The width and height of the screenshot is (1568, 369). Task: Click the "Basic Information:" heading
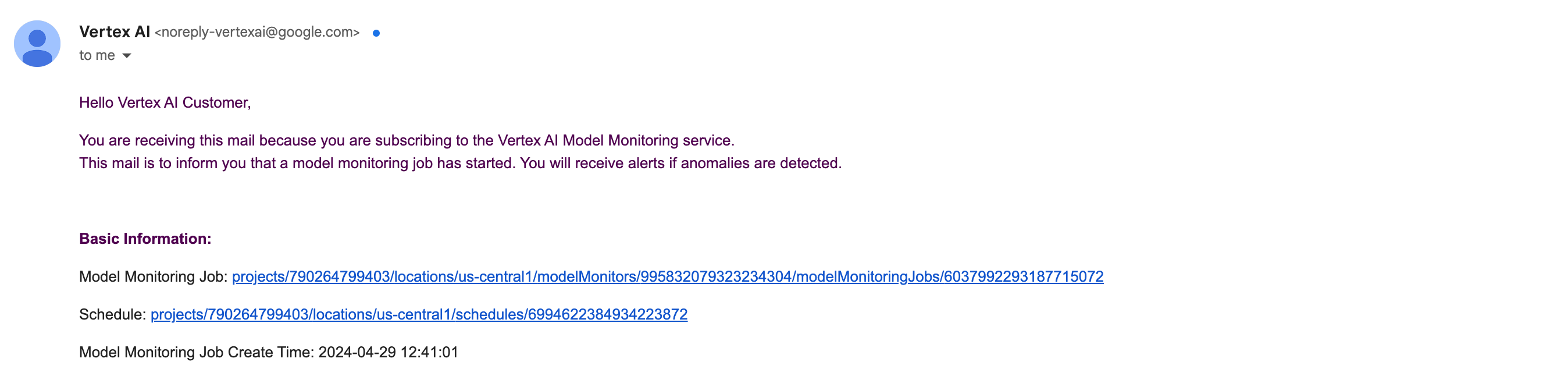[x=145, y=239]
